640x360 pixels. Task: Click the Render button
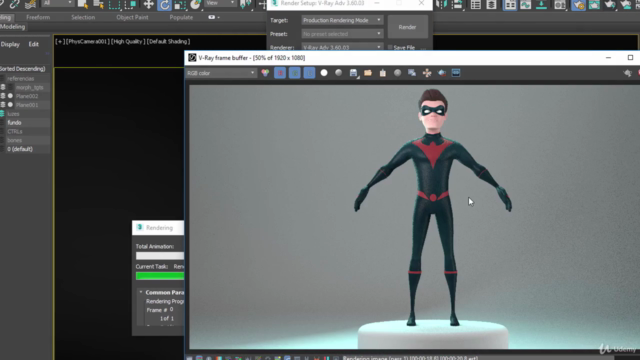point(407,27)
